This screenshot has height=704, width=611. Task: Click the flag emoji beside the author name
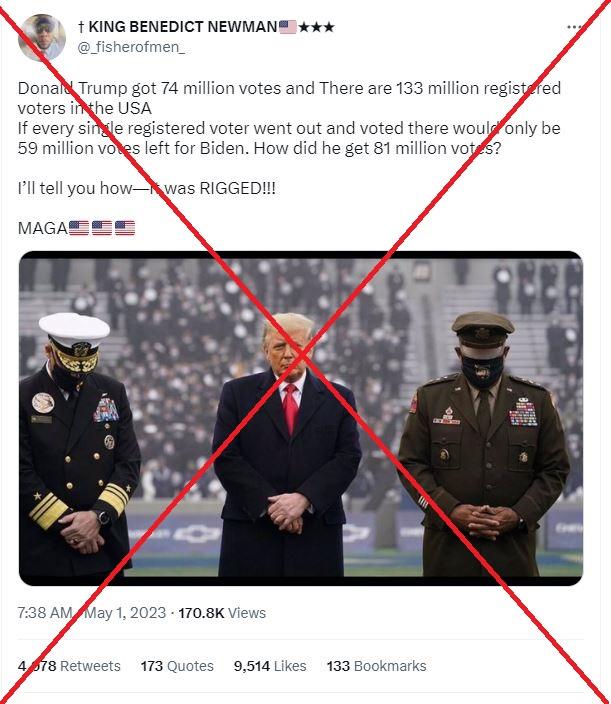pyautogui.click(x=287, y=27)
